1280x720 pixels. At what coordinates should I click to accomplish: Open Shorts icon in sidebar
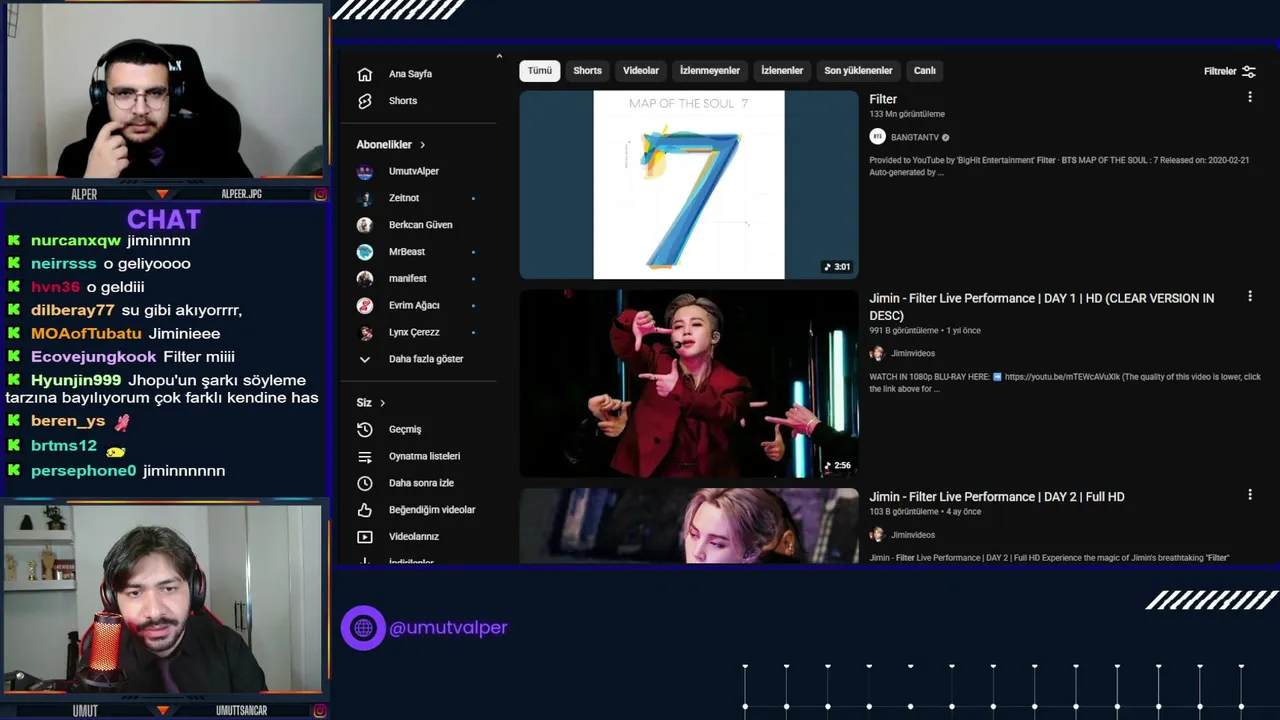coord(365,101)
